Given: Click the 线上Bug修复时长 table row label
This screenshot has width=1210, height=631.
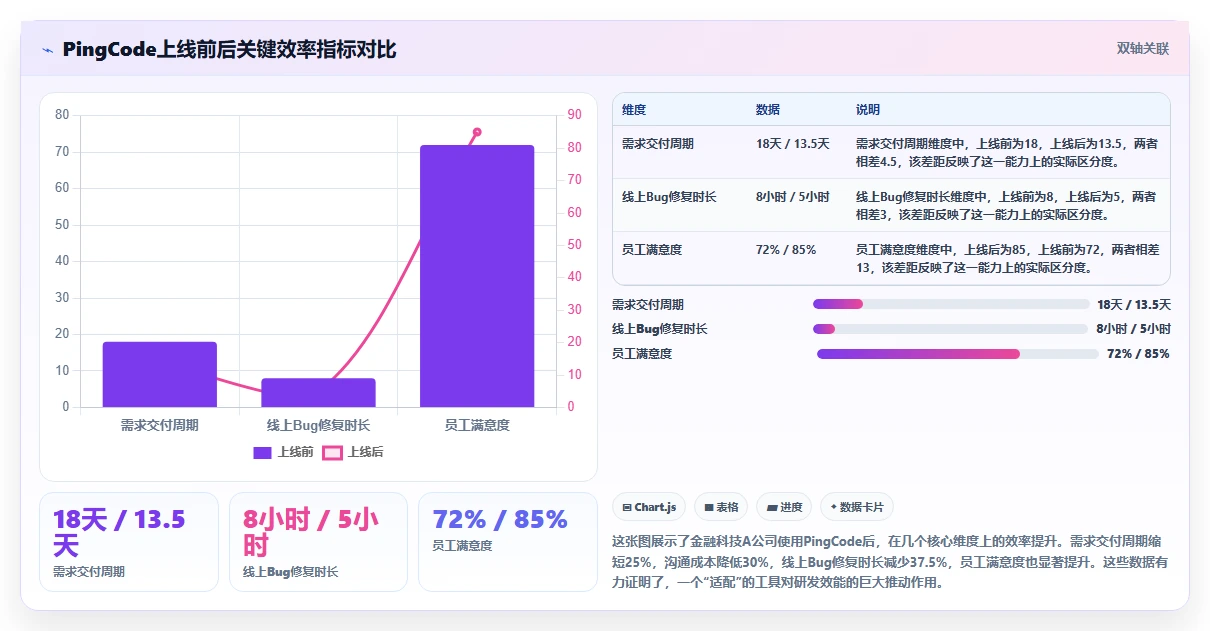Looking at the screenshot, I should click(x=669, y=197).
